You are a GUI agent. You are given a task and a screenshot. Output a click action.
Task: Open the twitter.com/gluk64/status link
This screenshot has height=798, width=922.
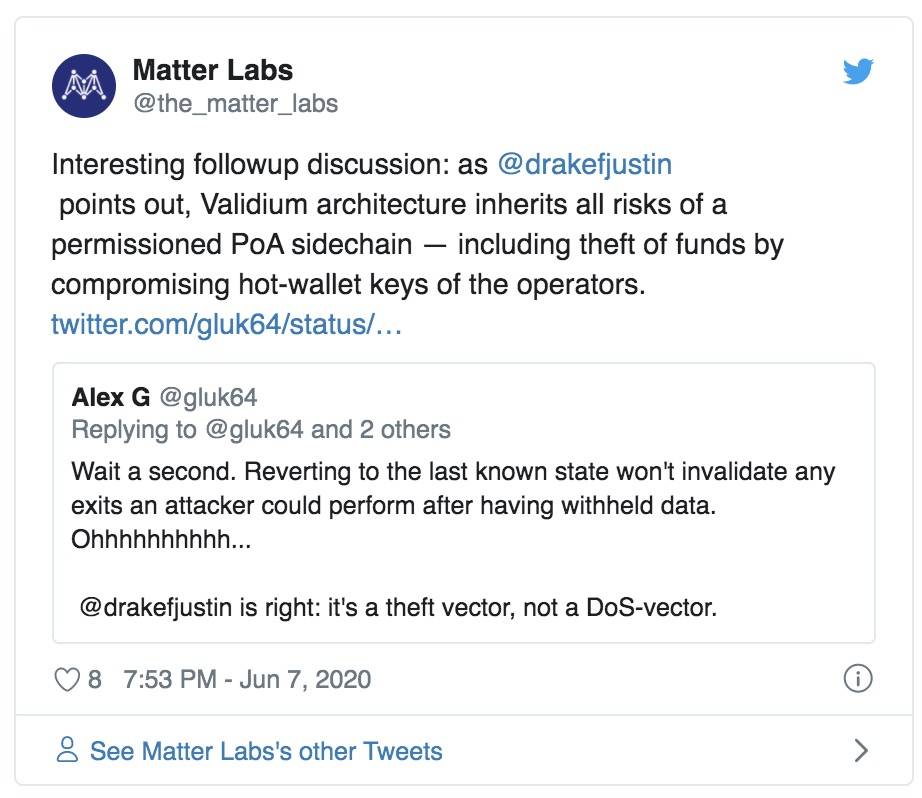coord(226,324)
